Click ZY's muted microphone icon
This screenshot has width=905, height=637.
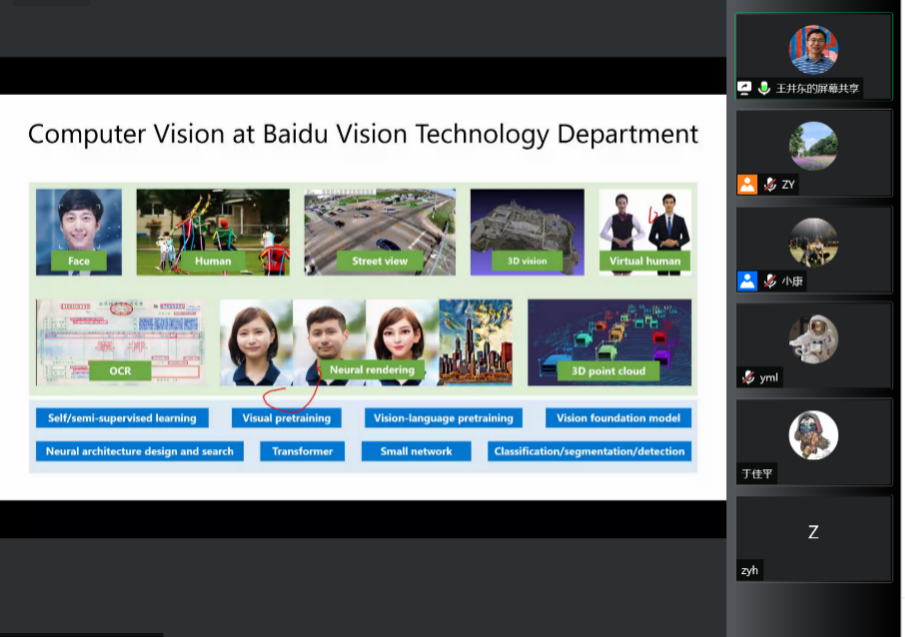[770, 184]
